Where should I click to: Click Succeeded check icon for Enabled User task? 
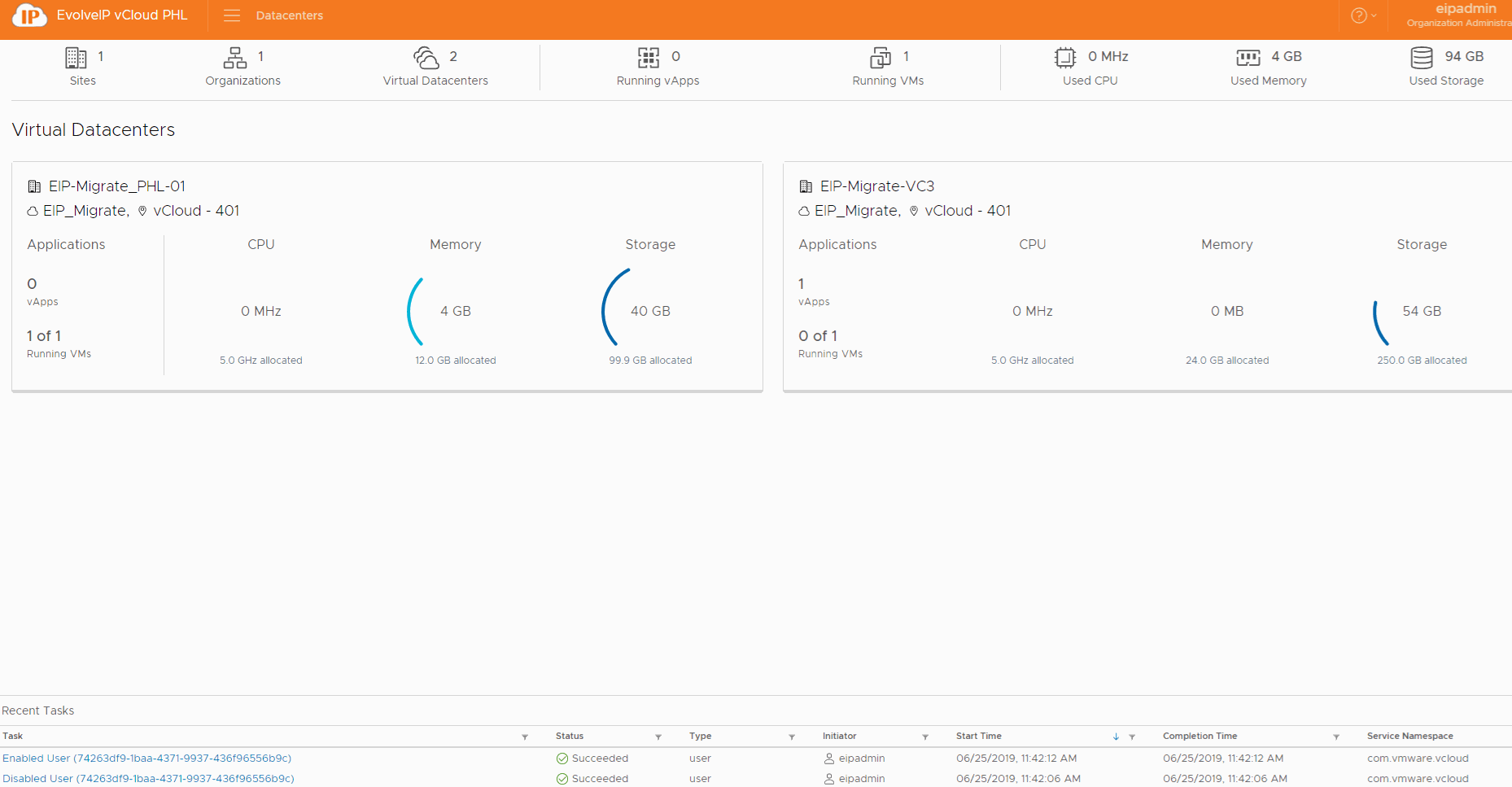click(x=562, y=759)
